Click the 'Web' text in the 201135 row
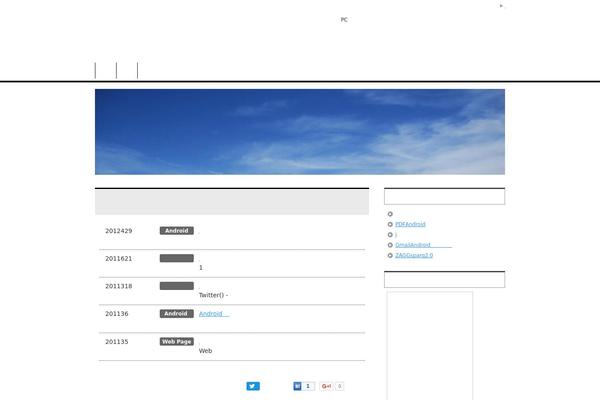The image size is (600, 400). (x=205, y=351)
